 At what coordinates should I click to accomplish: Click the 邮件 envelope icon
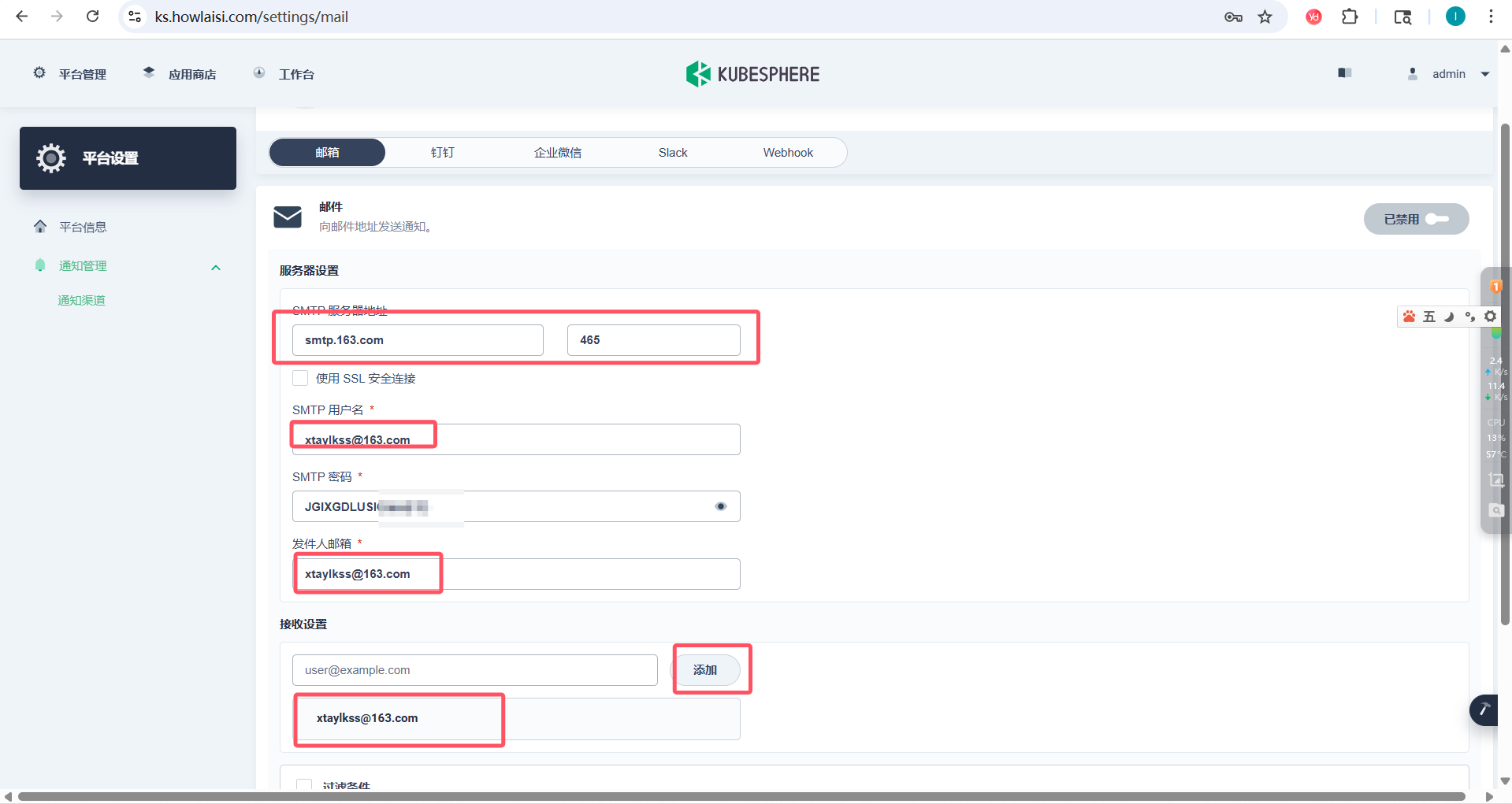[x=288, y=217]
